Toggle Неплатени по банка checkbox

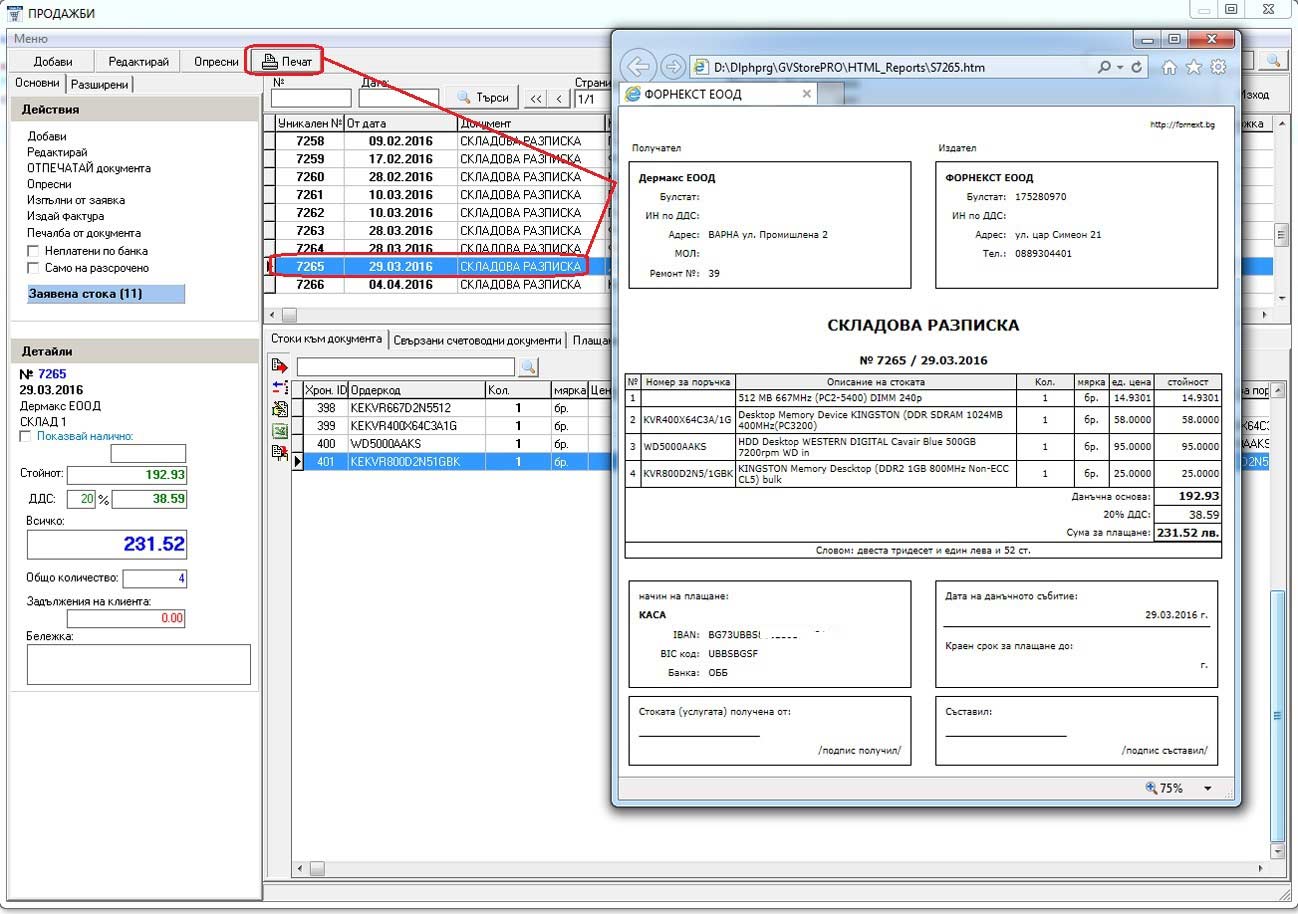click(x=34, y=251)
